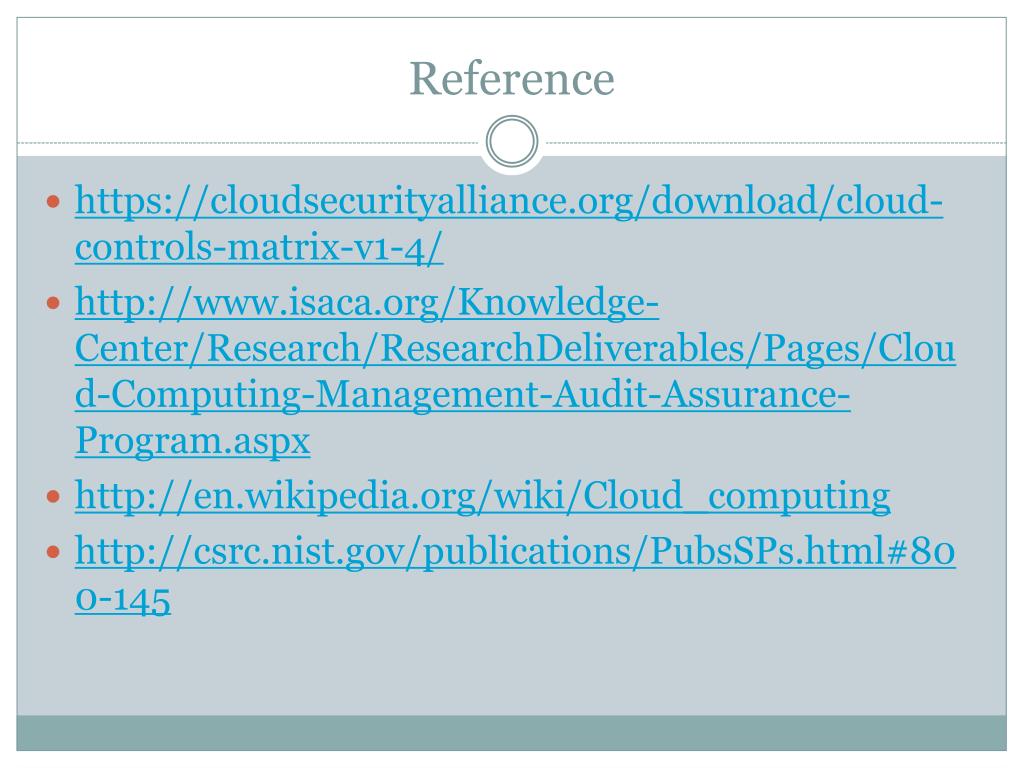1024x768 pixels.
Task: Click the bullet beside the csrc.nist.gov link
Action: point(54,552)
